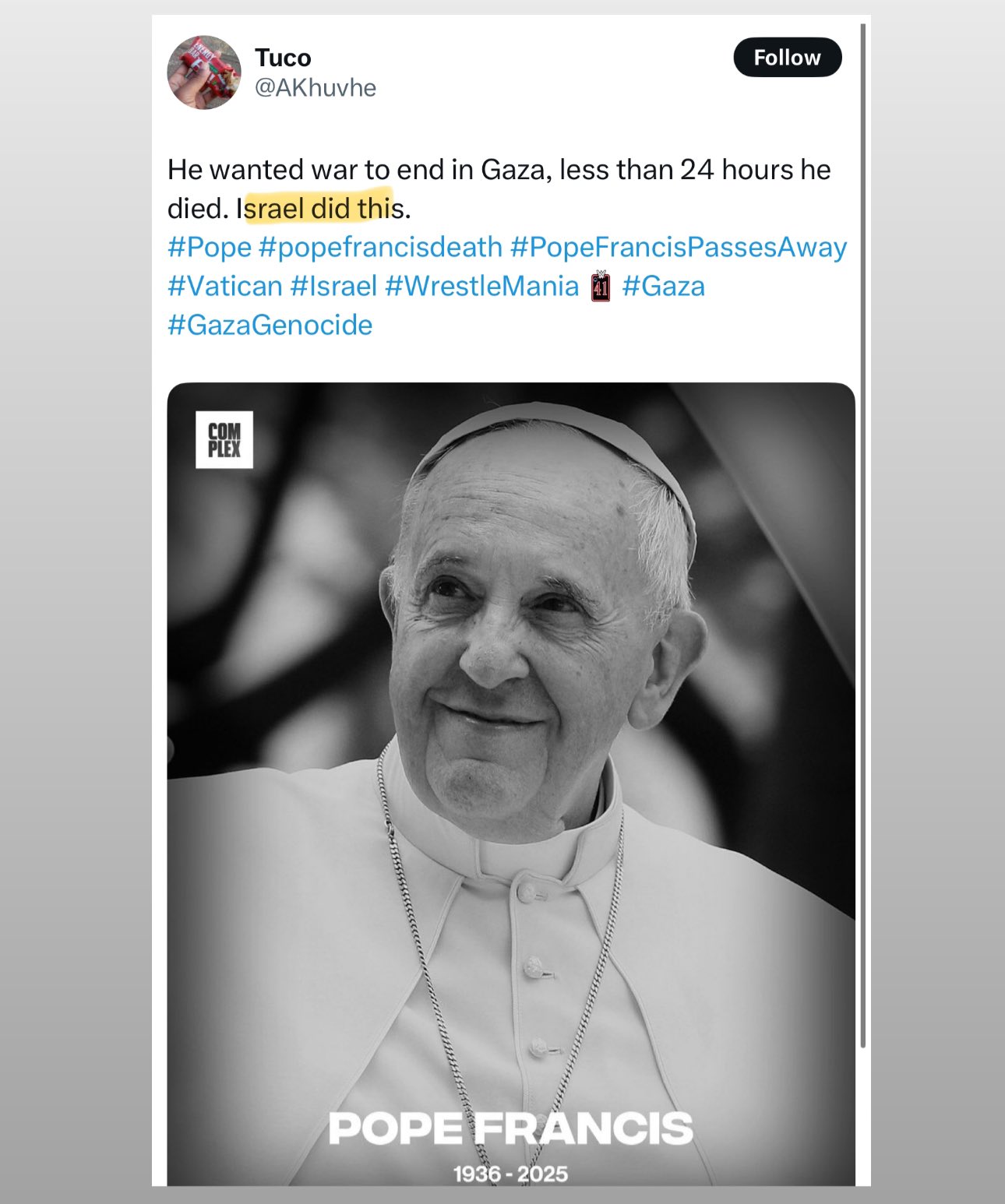Open the #Vatican hashtag
The image size is (1005, 1204).
coord(225,286)
